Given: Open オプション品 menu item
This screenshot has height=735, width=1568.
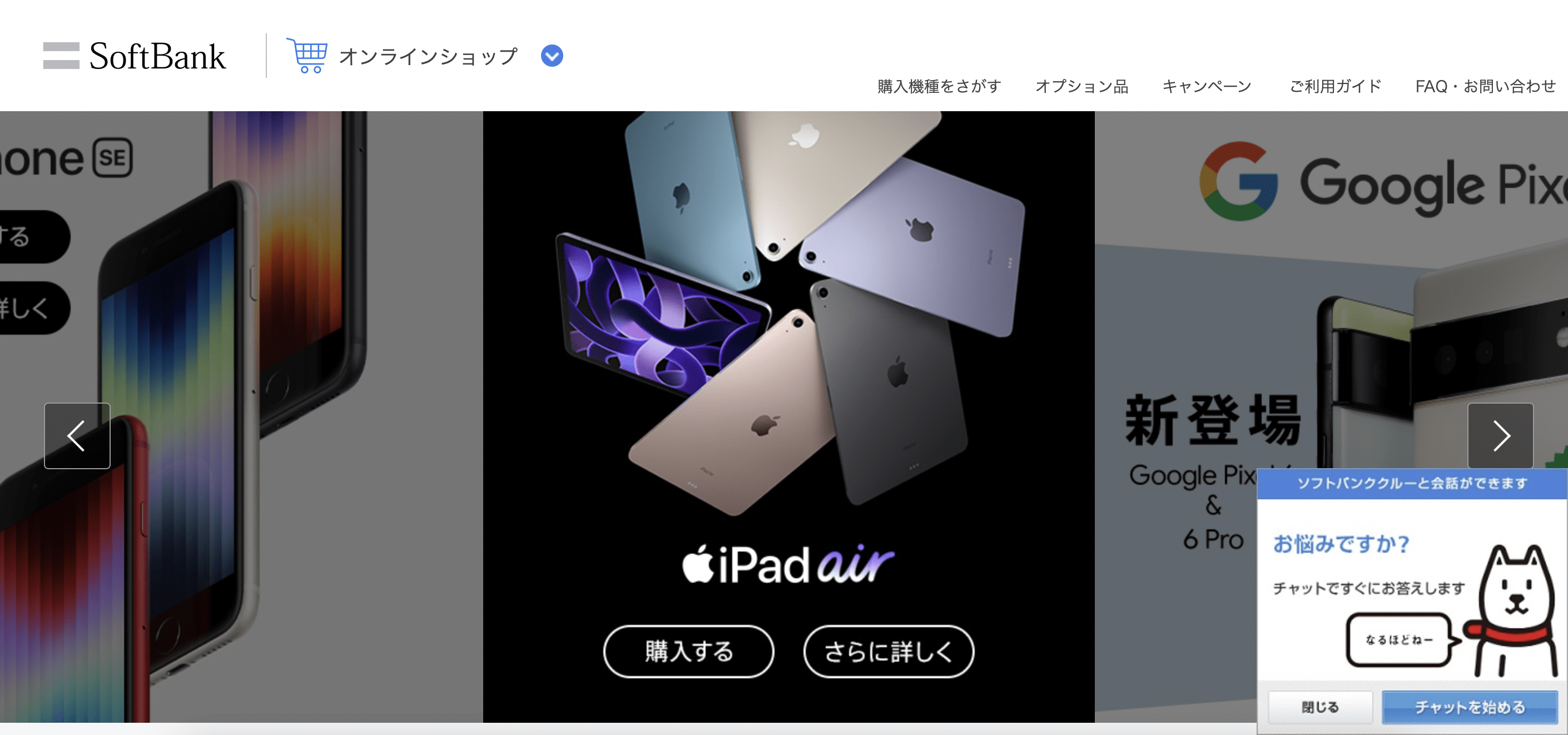Looking at the screenshot, I should click(x=1081, y=86).
